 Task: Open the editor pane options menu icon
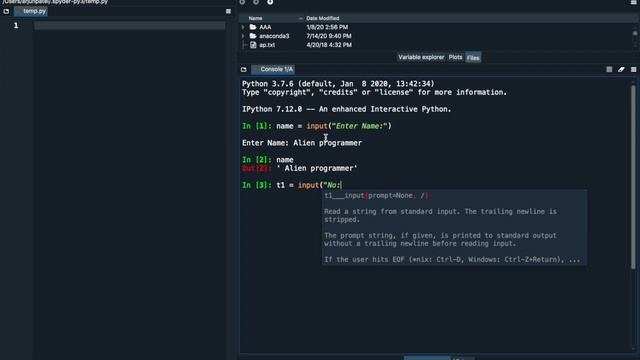228,11
